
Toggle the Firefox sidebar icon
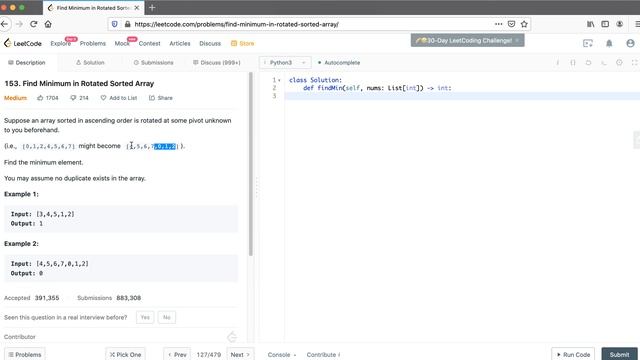pyautogui.click(x=605, y=24)
